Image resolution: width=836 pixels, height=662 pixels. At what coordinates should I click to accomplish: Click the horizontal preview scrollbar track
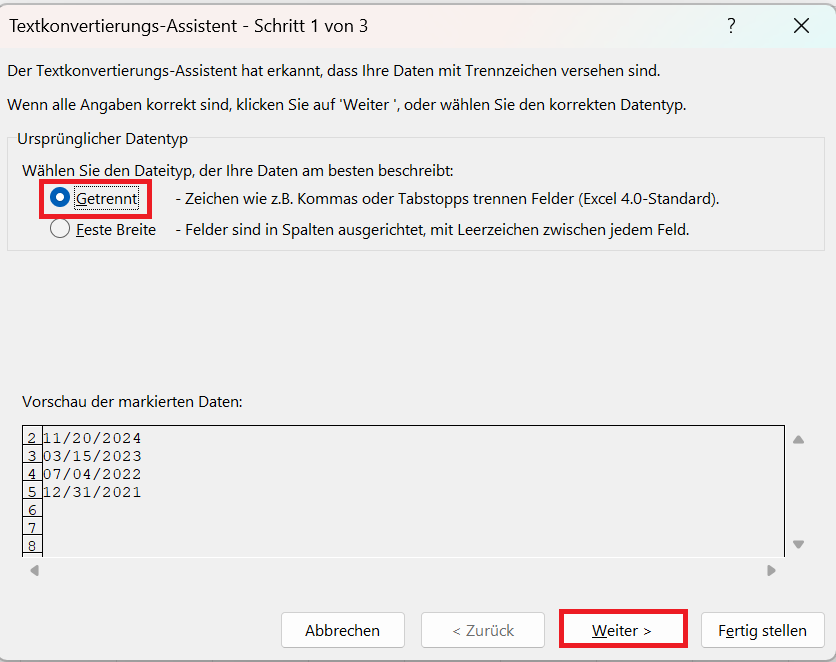coord(400,571)
